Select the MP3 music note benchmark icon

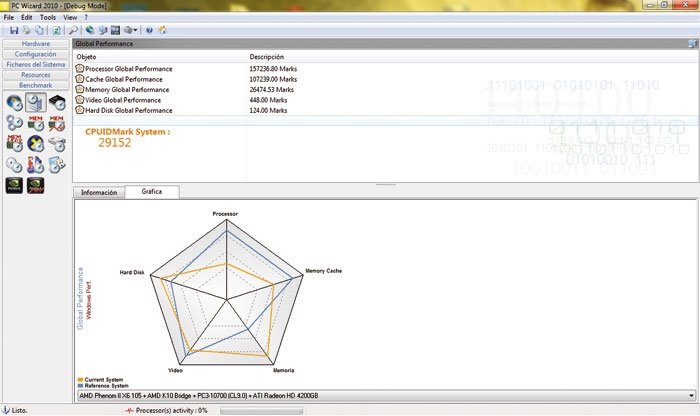(35, 165)
